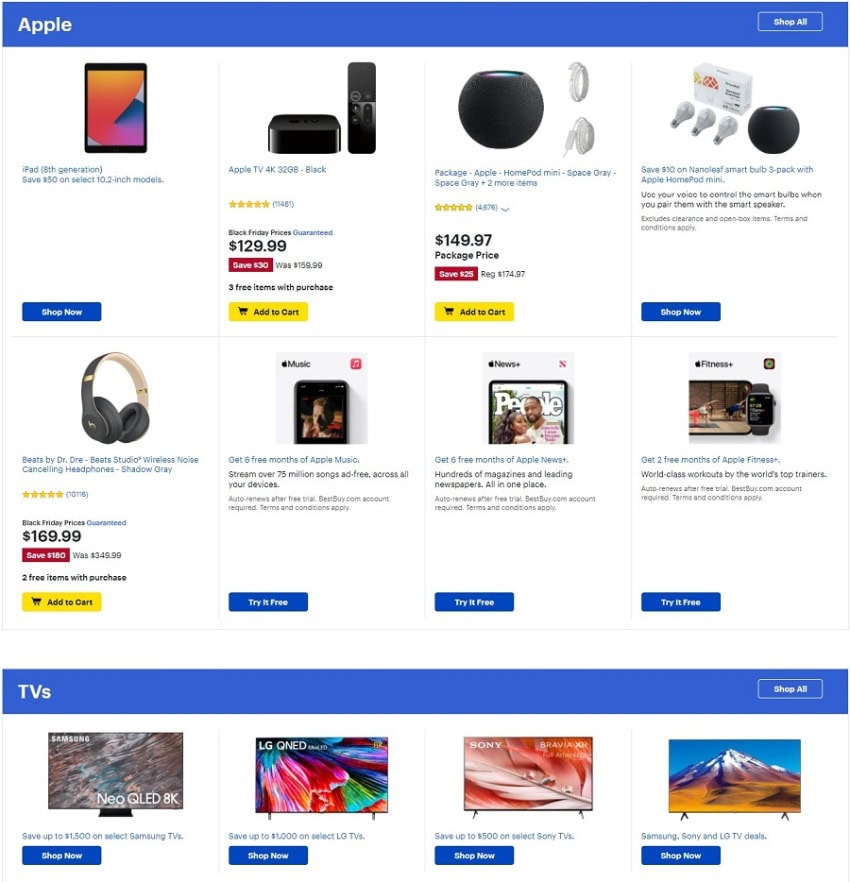Add HomePod mini package to cart
The image size is (850, 882).
point(474,312)
